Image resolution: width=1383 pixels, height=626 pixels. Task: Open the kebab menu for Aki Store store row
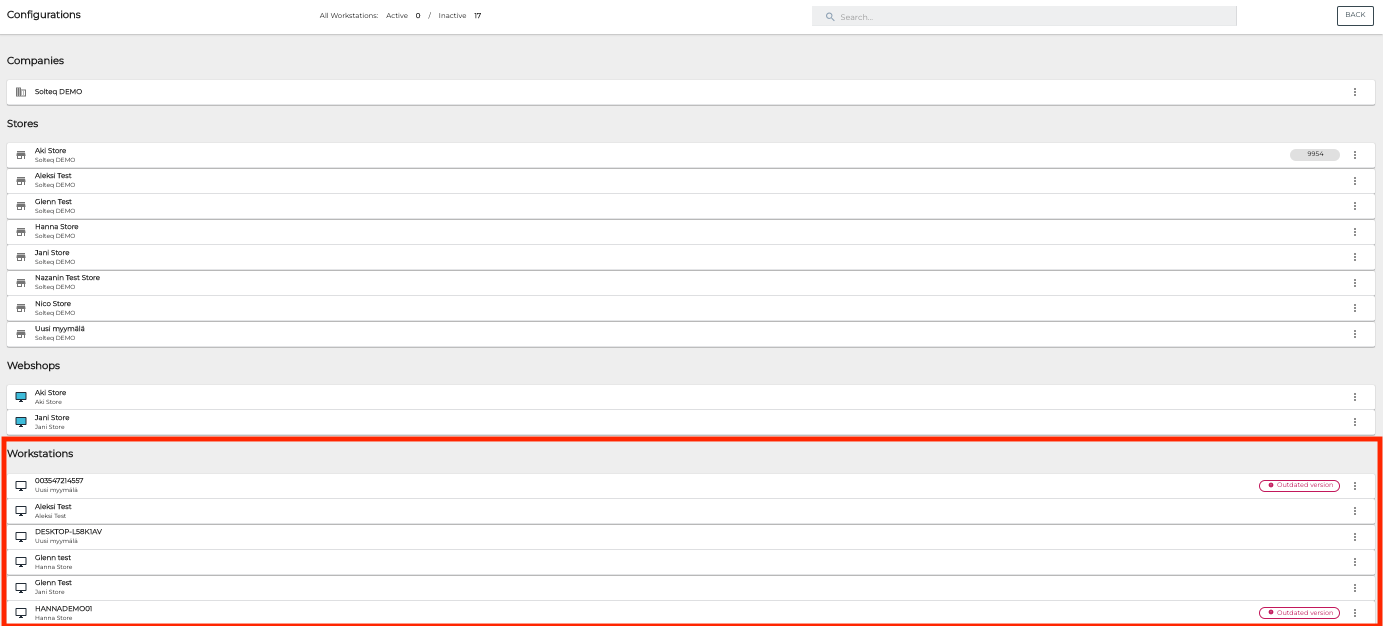click(x=1355, y=155)
